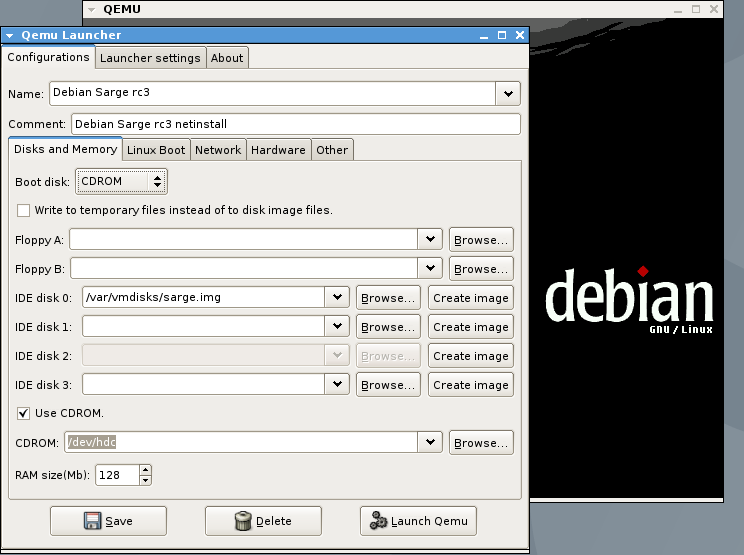Image resolution: width=744 pixels, height=555 pixels.
Task: Browse for the IDE disk 0 image
Action: tap(388, 297)
